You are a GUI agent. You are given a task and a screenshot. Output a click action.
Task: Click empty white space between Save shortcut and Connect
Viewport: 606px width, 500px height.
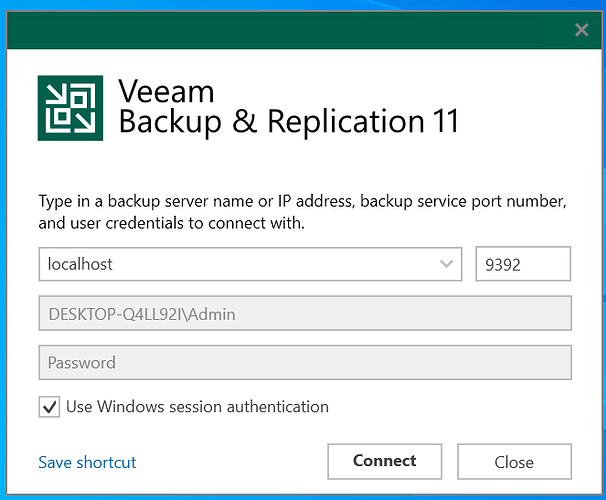[x=230, y=462]
